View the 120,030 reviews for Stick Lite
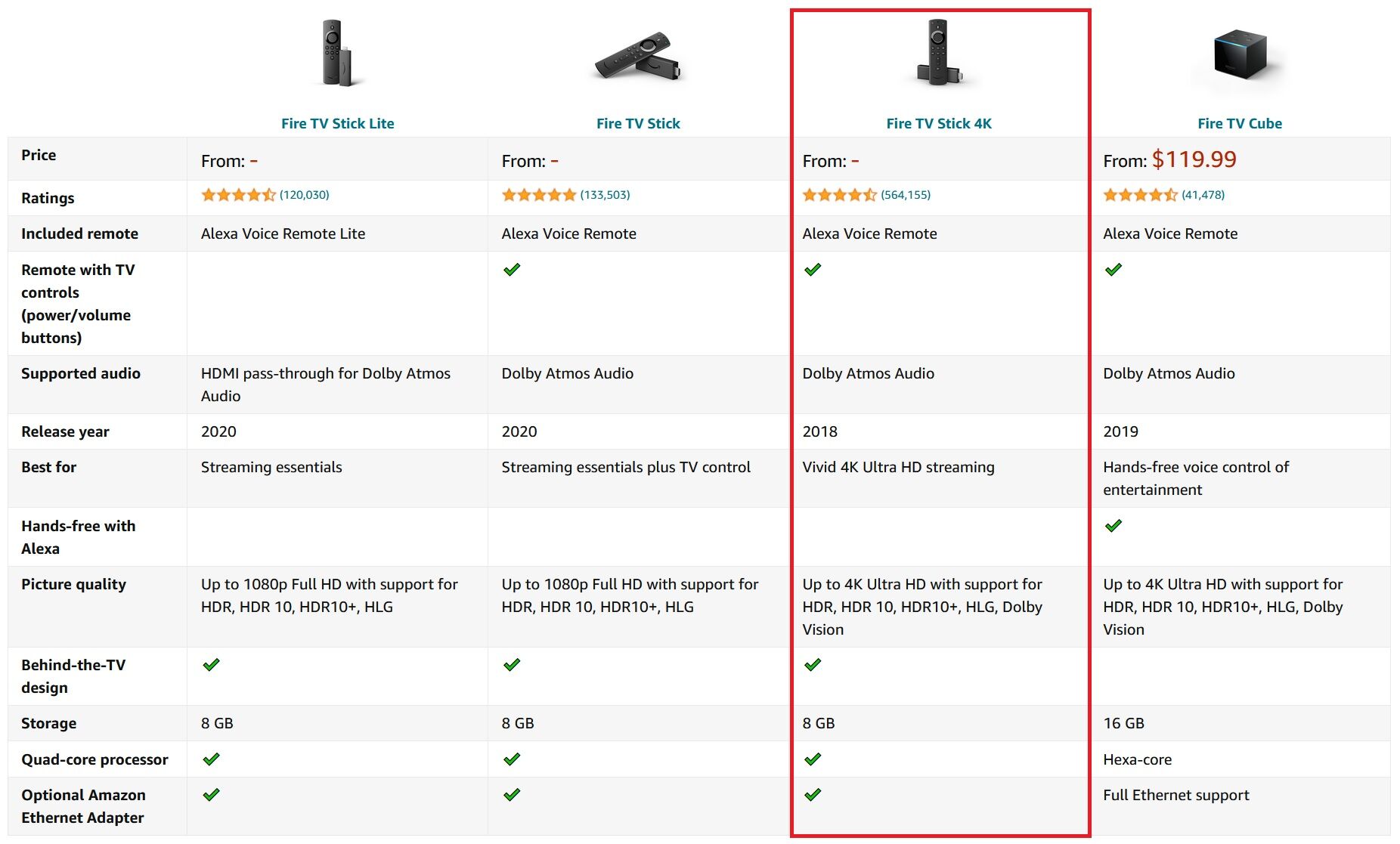The width and height of the screenshot is (1400, 844). coord(305,195)
